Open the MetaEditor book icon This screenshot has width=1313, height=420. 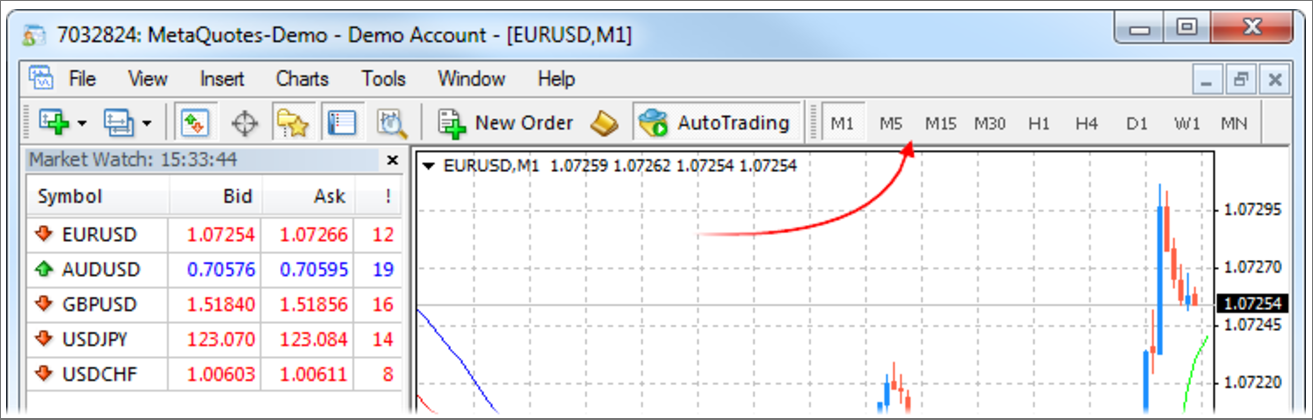pyautogui.click(x=604, y=123)
